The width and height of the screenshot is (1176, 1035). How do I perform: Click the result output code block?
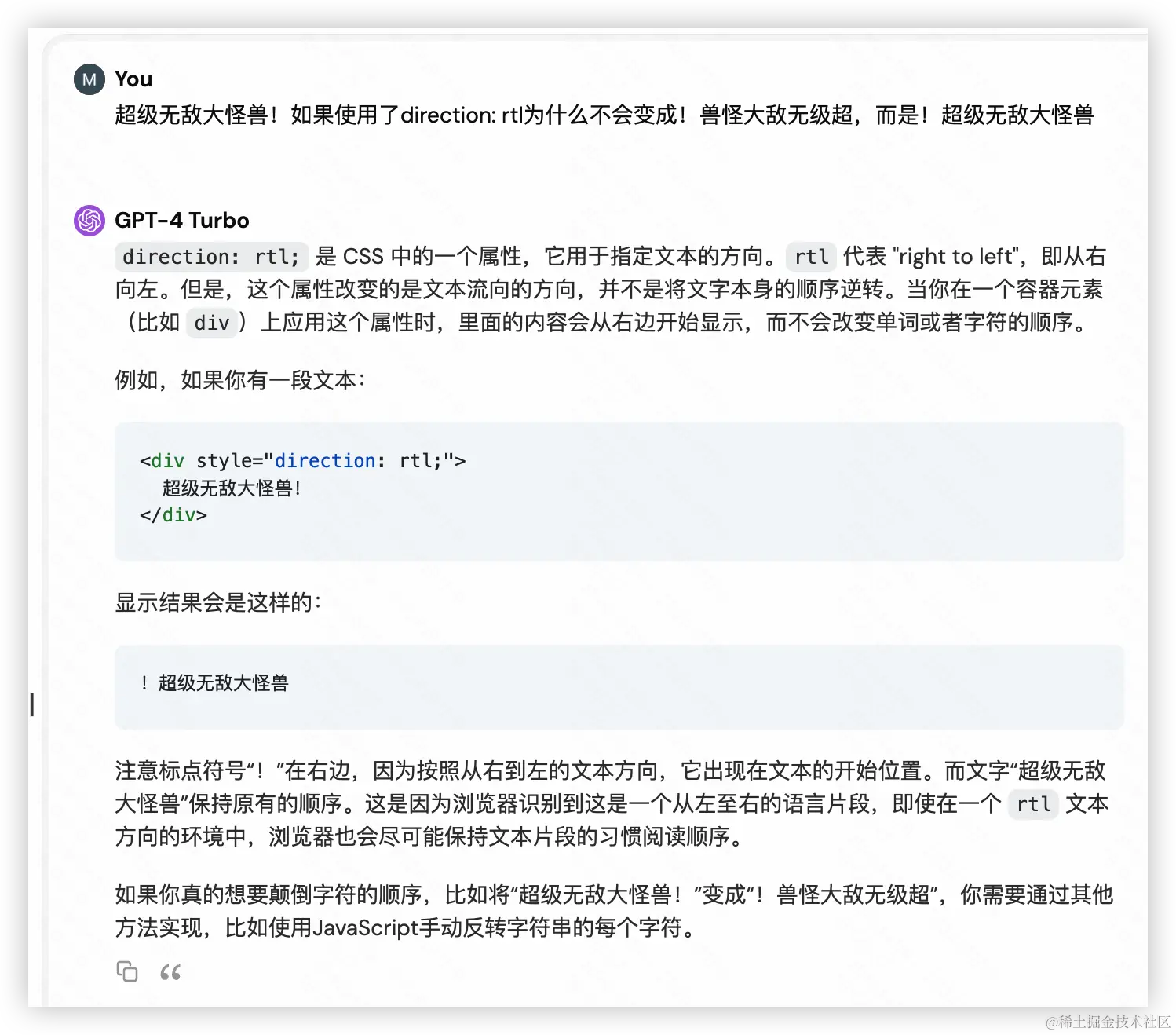(x=619, y=686)
